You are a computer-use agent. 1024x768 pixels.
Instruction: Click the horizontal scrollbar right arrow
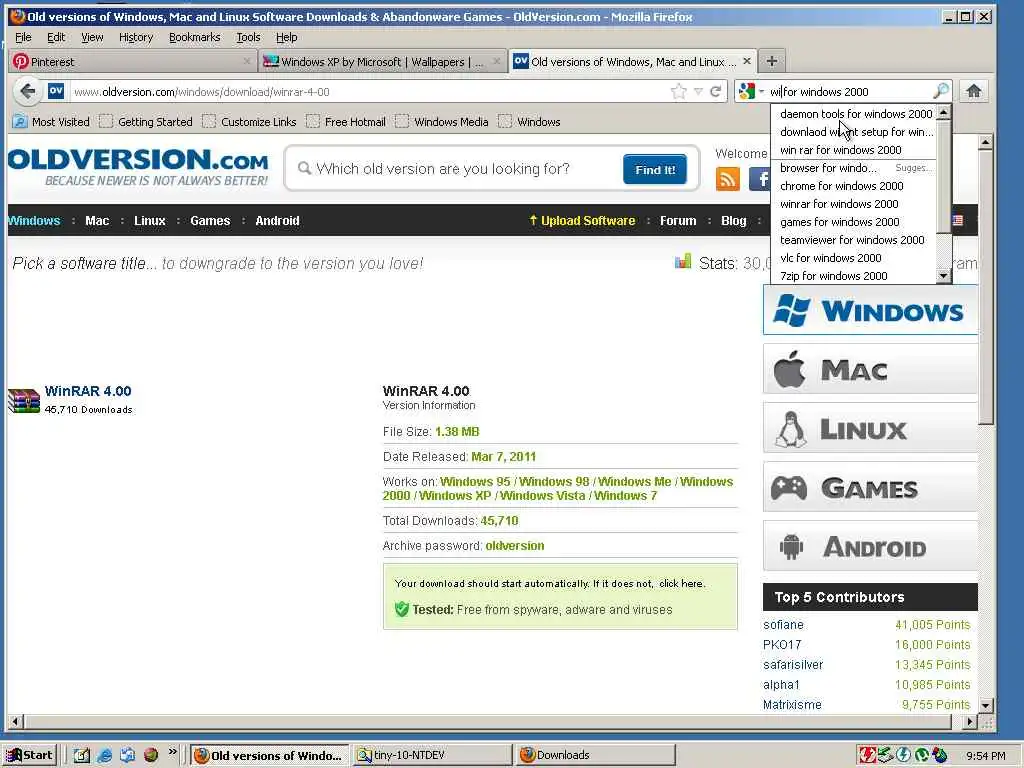(x=970, y=722)
